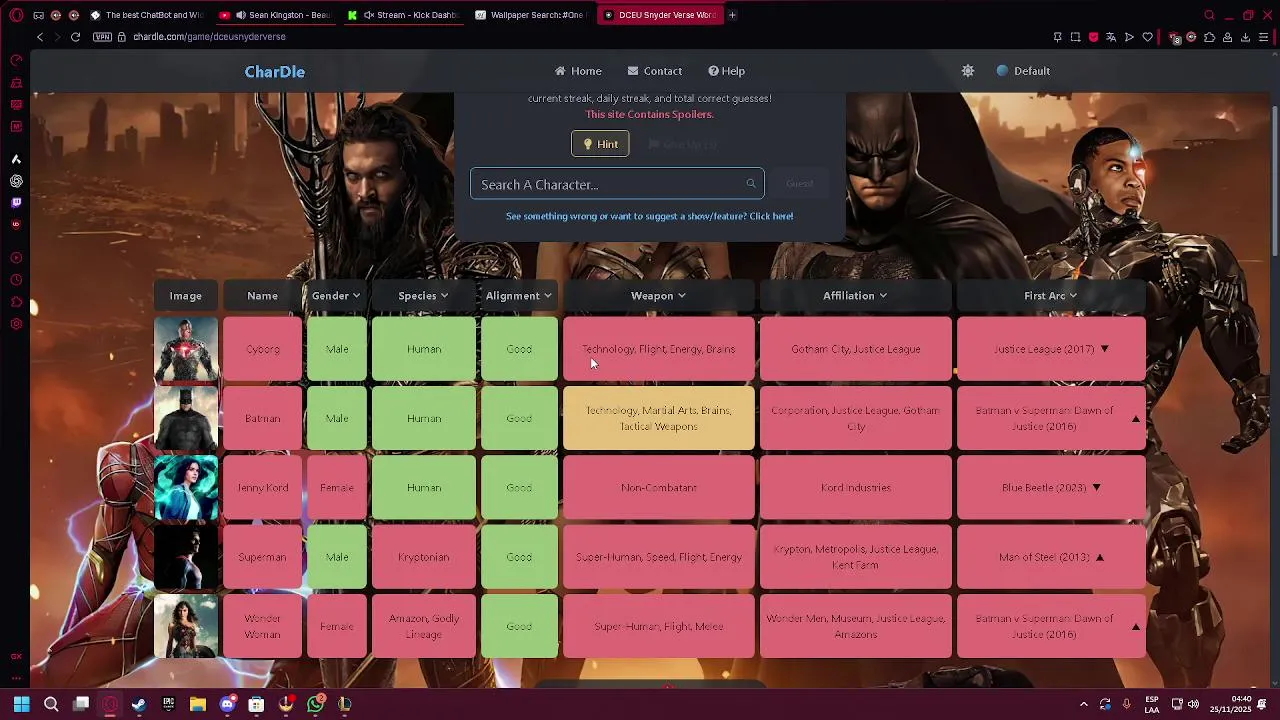This screenshot has height=720, width=1280.
Task: Click the Image column header
Action: click(185, 296)
